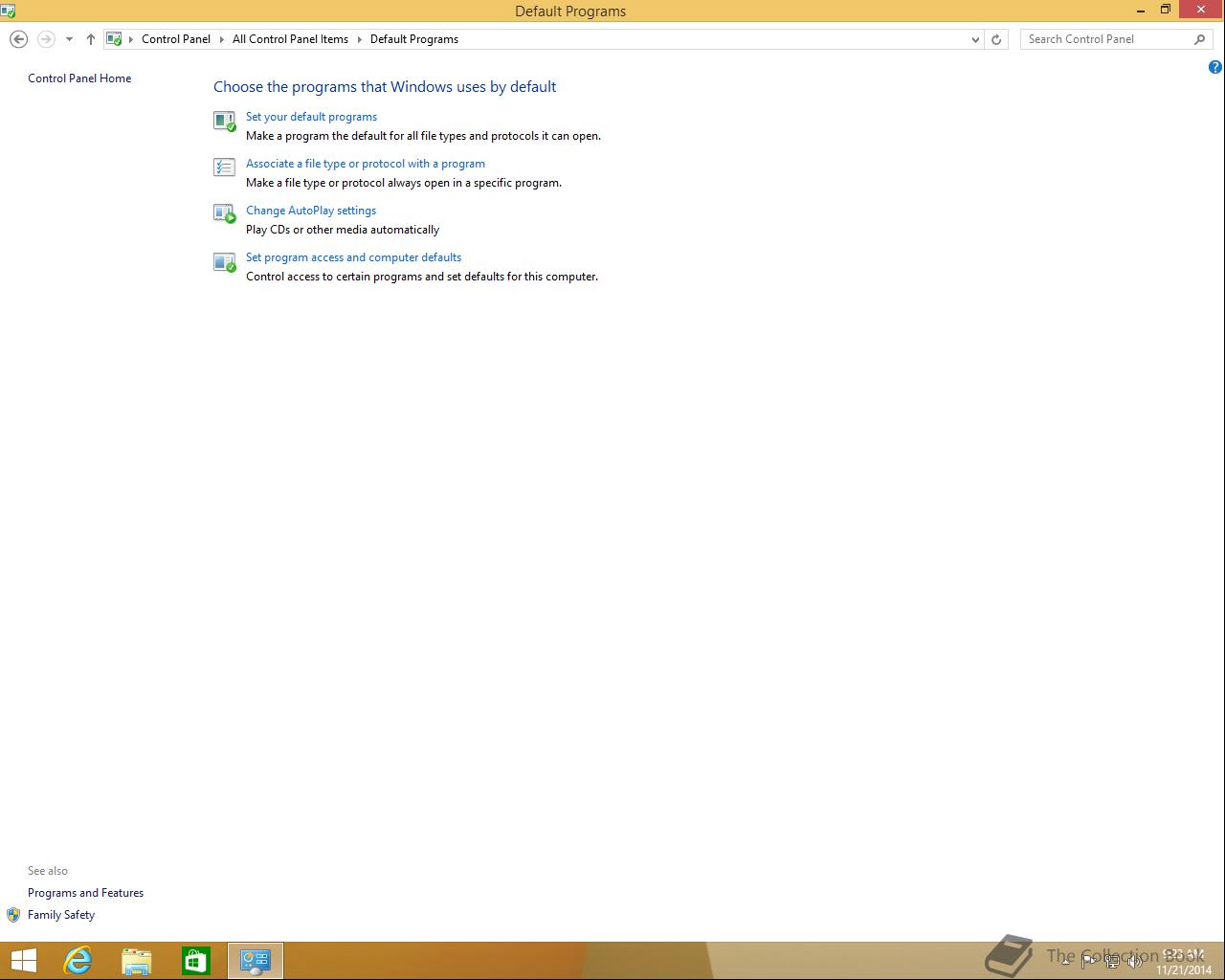The width and height of the screenshot is (1225, 980).
Task: Open the Start button
Action: click(23, 960)
